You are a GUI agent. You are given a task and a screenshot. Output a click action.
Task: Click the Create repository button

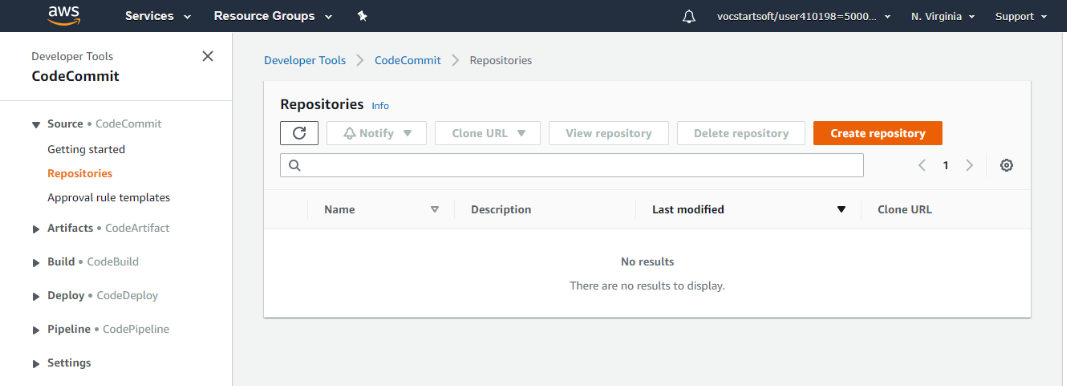click(878, 133)
